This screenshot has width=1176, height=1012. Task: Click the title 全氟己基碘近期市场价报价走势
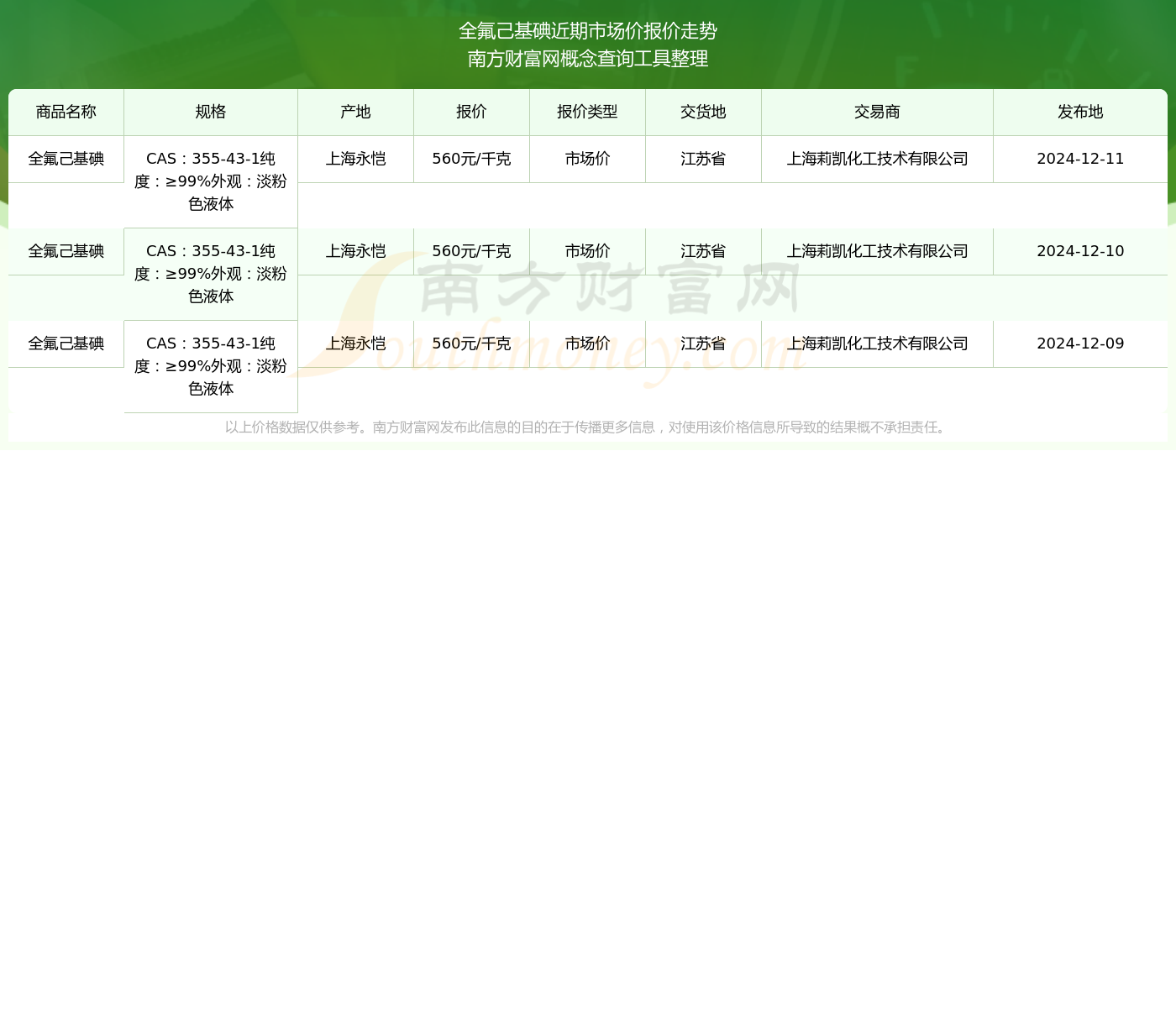click(588, 31)
